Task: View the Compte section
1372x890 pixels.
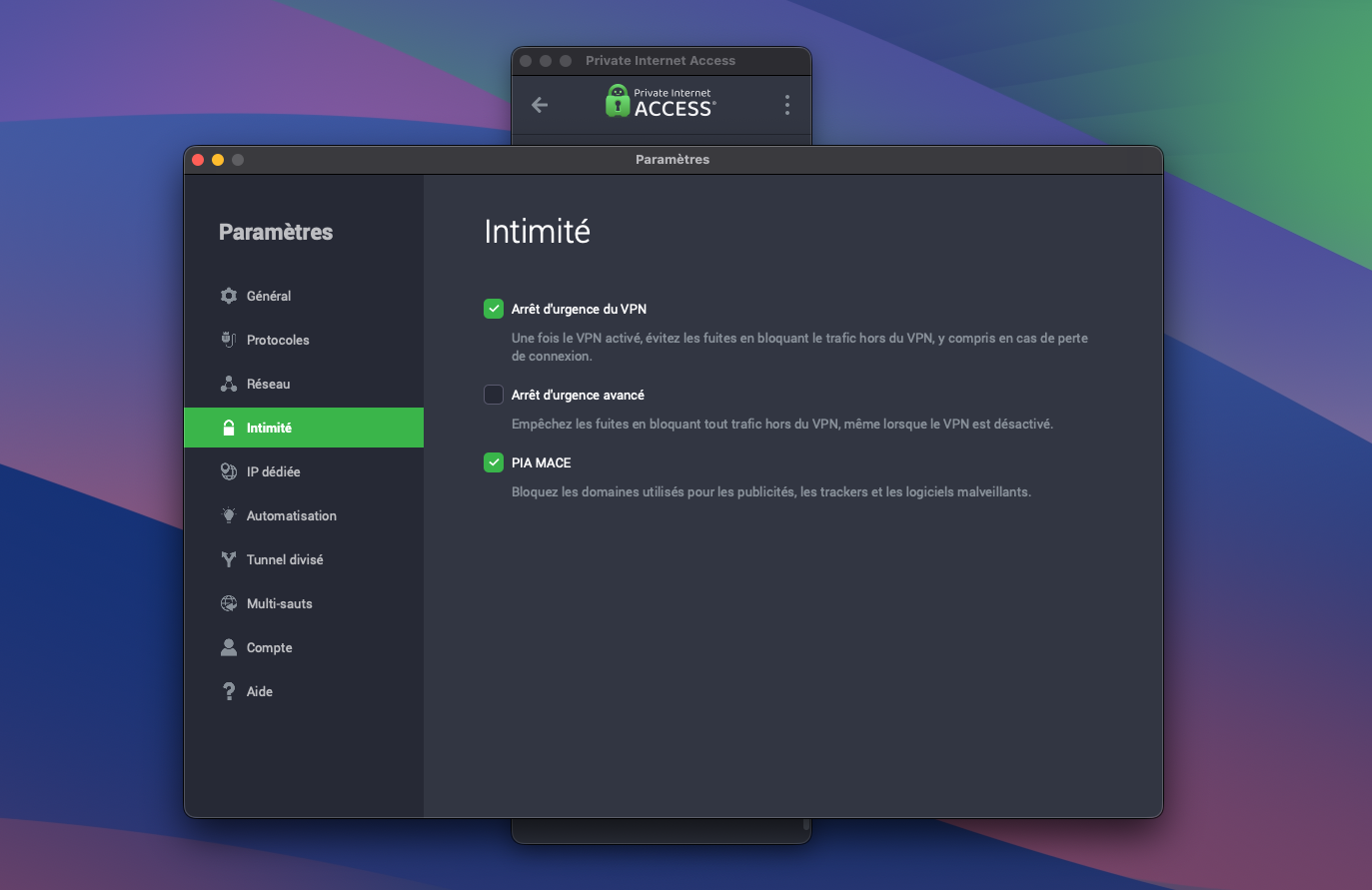Action: (304, 647)
